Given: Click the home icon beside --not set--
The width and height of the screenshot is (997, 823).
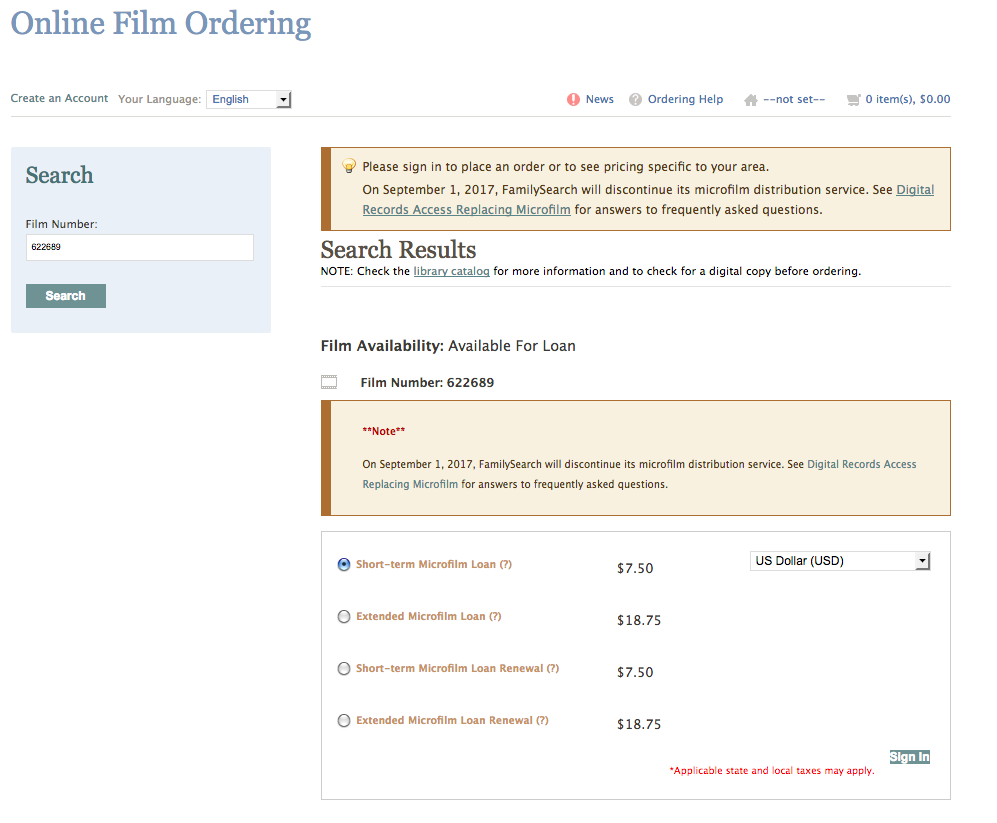Looking at the screenshot, I should tap(750, 100).
